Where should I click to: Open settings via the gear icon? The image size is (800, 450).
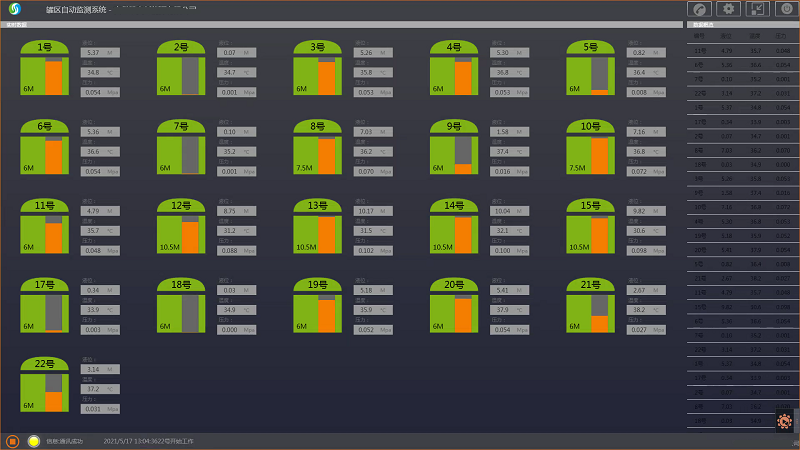click(x=730, y=9)
